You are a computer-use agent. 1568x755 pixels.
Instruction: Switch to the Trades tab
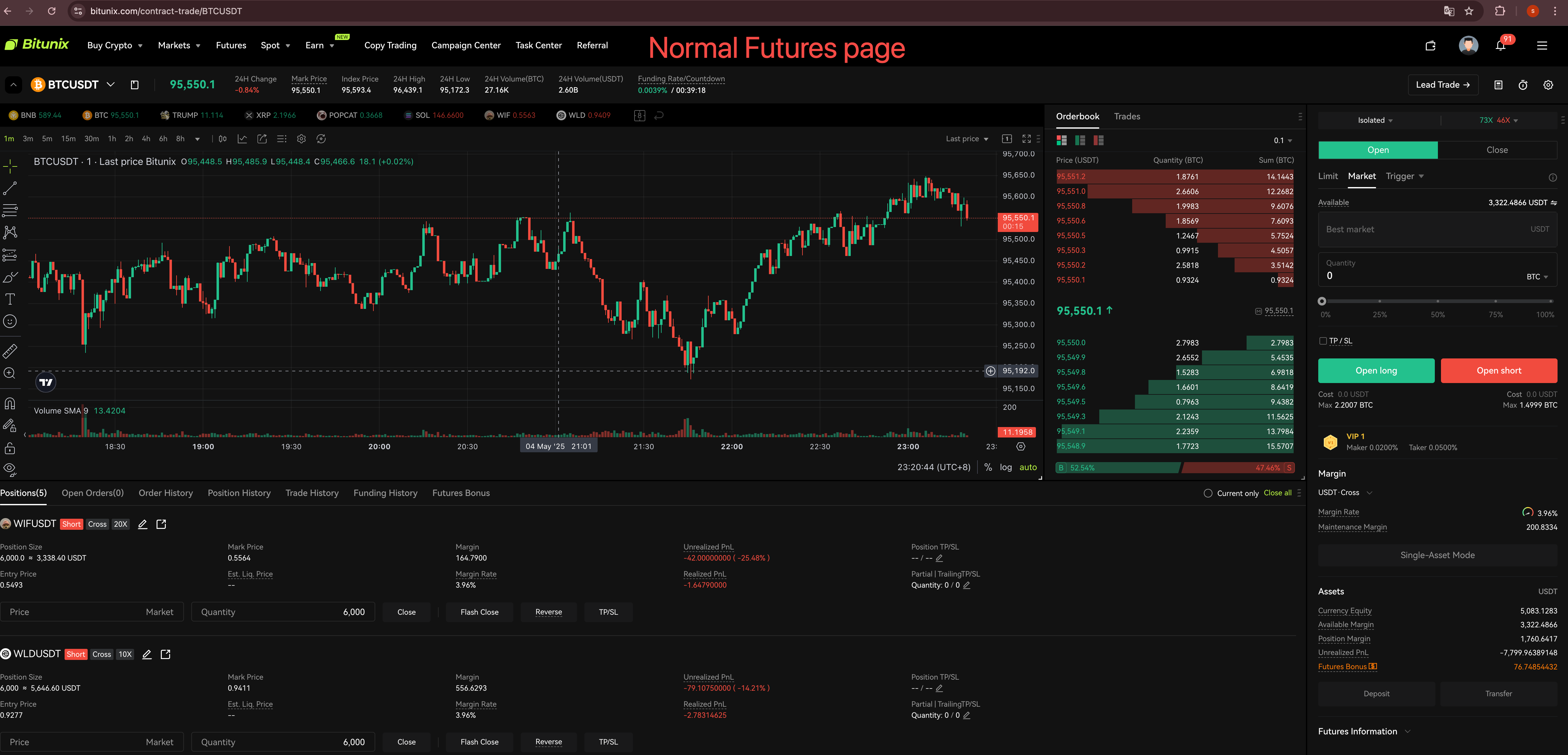1127,116
